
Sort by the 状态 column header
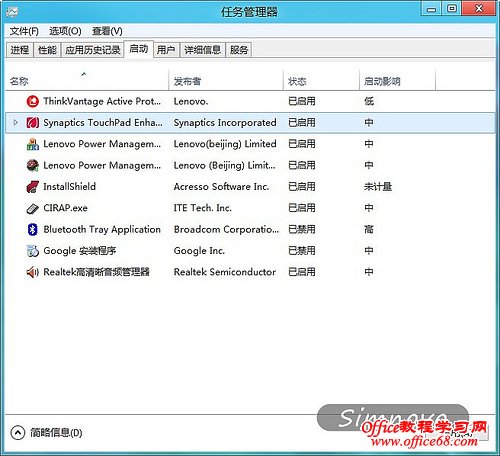[x=321, y=81]
